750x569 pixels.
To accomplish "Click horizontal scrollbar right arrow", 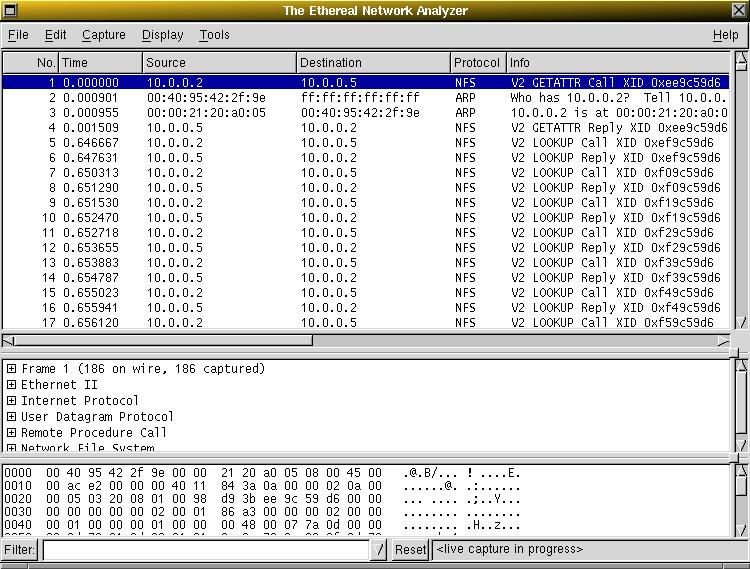I will pyautogui.click(x=724, y=340).
